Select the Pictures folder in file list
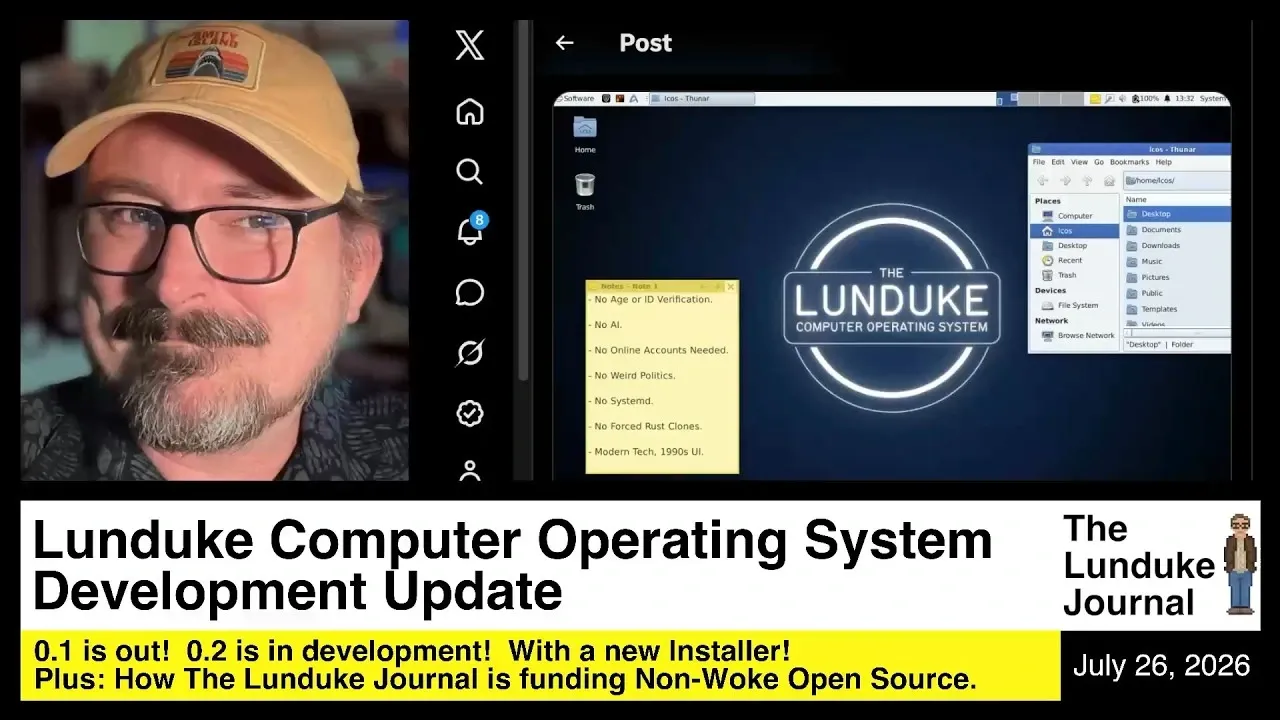 pos(1176,278)
